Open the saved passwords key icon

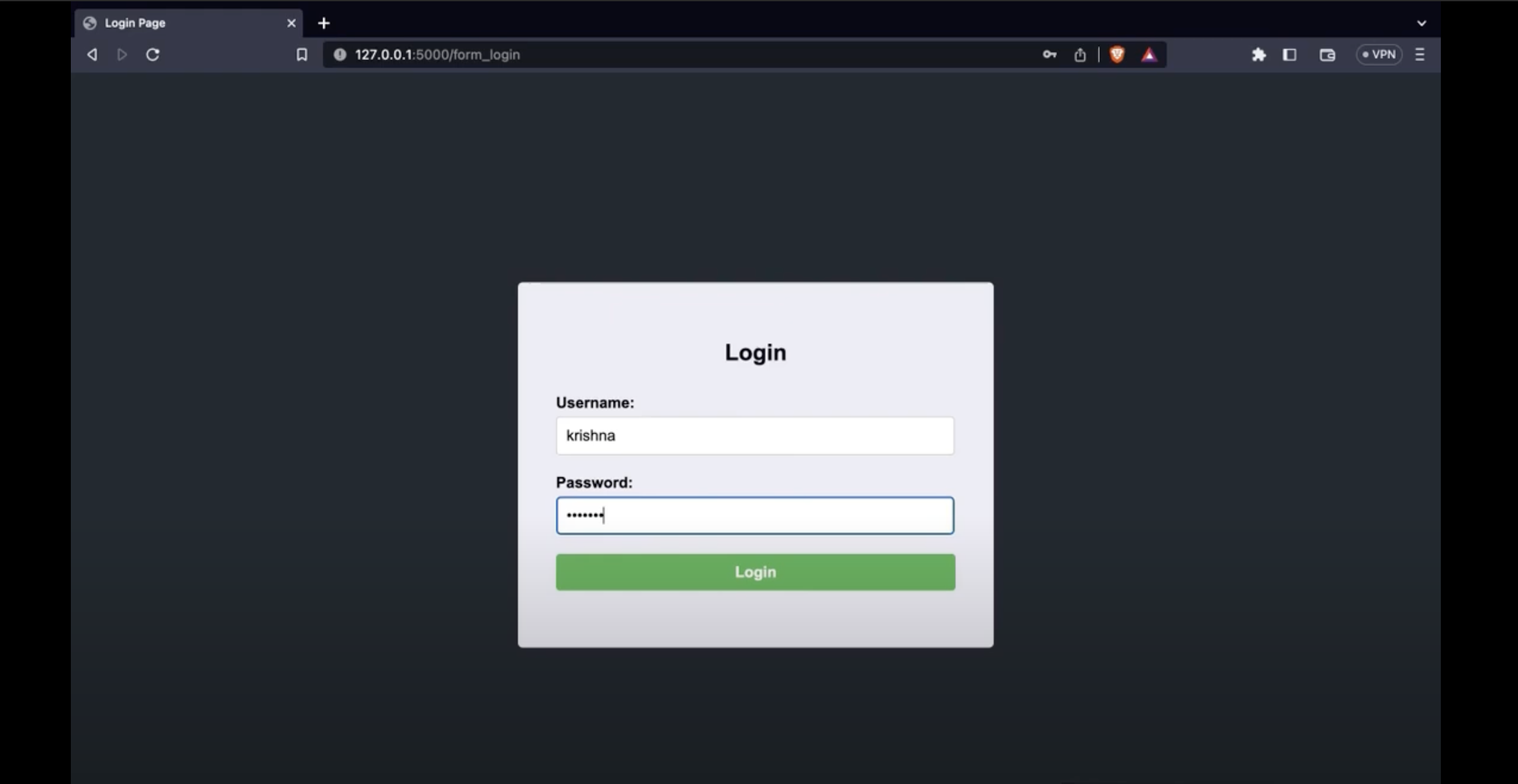pos(1049,55)
